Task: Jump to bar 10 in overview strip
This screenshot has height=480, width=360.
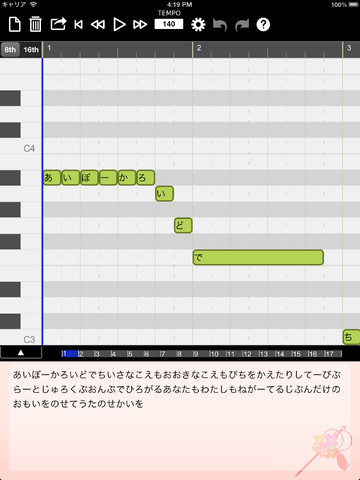Action: click(217, 354)
